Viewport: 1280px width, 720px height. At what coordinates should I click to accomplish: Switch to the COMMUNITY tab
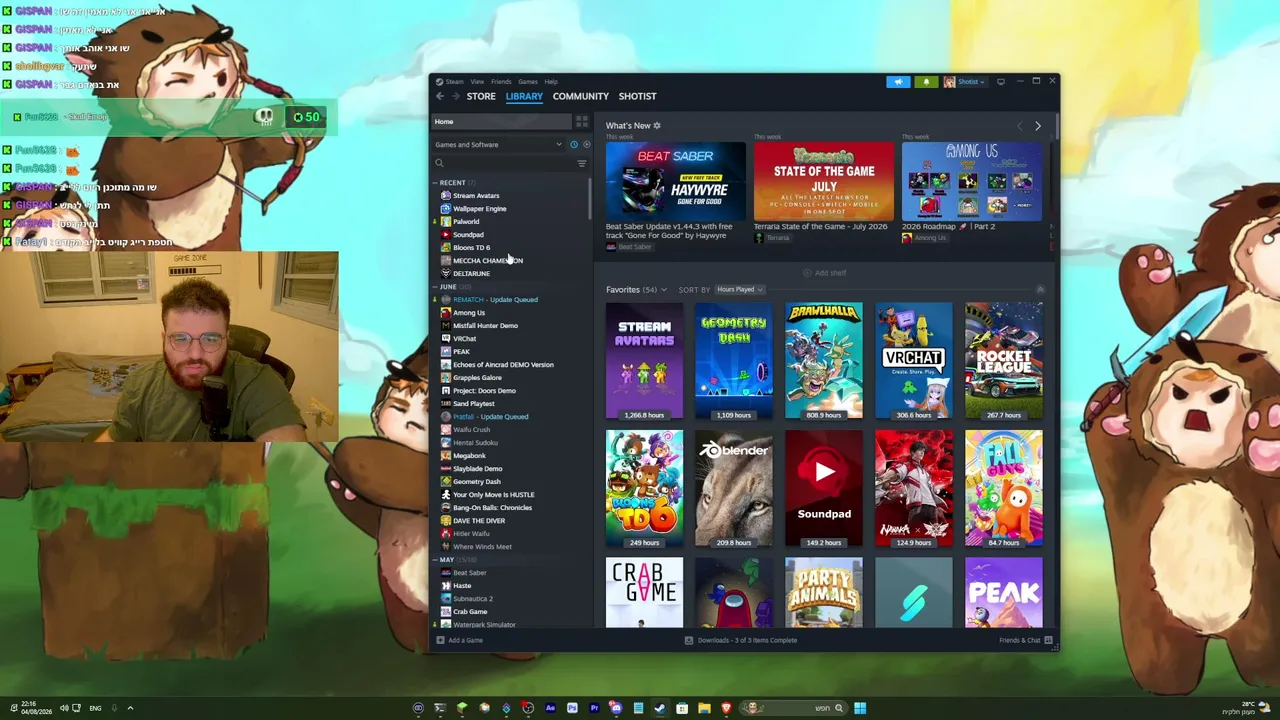[581, 97]
